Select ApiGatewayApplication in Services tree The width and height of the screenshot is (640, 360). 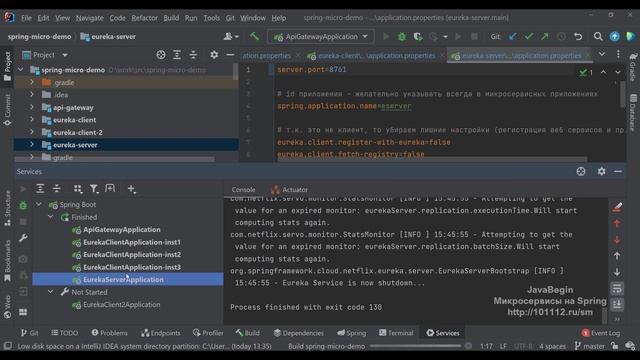(x=122, y=230)
